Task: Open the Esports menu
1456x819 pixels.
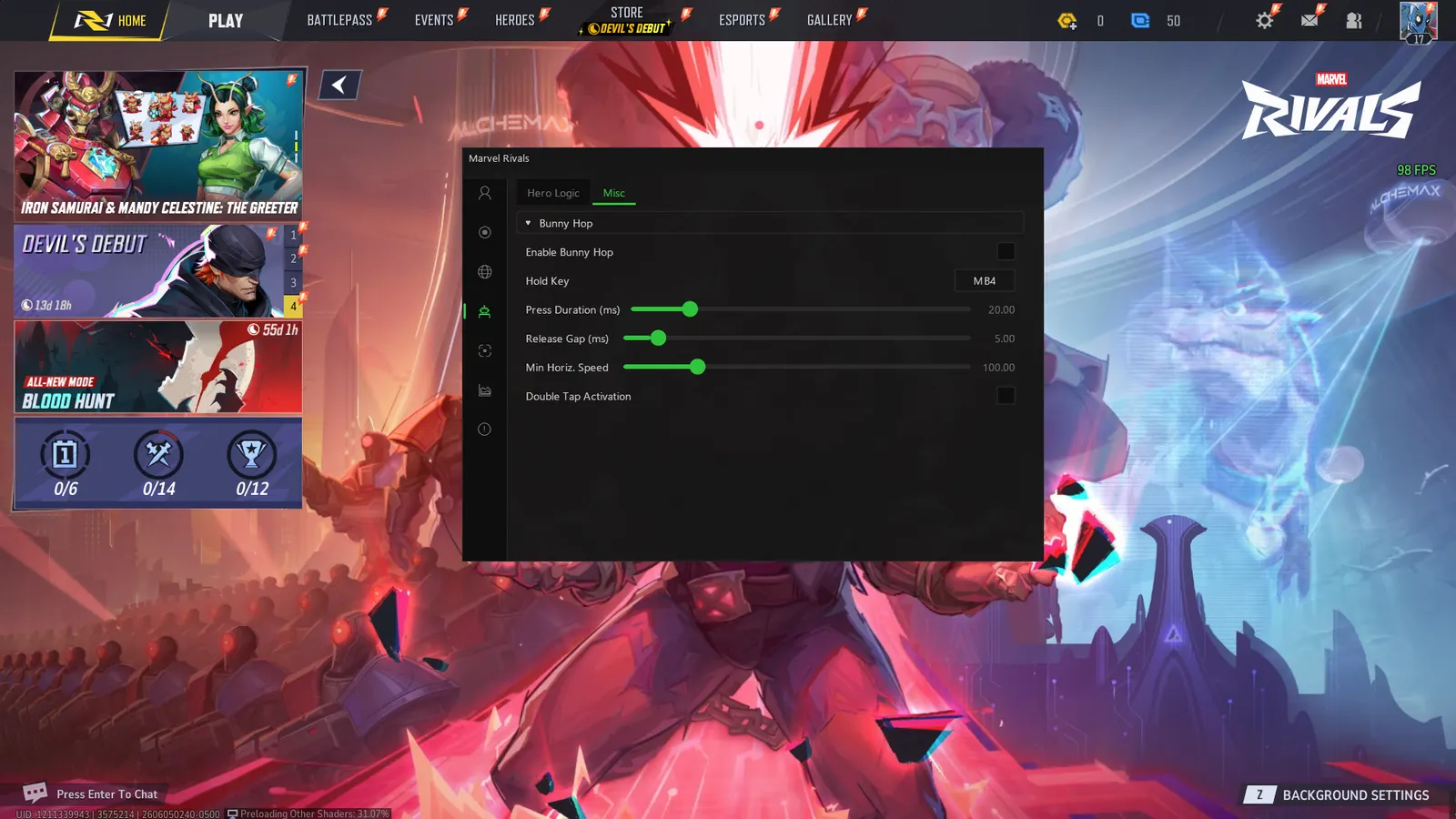Action: click(x=743, y=20)
